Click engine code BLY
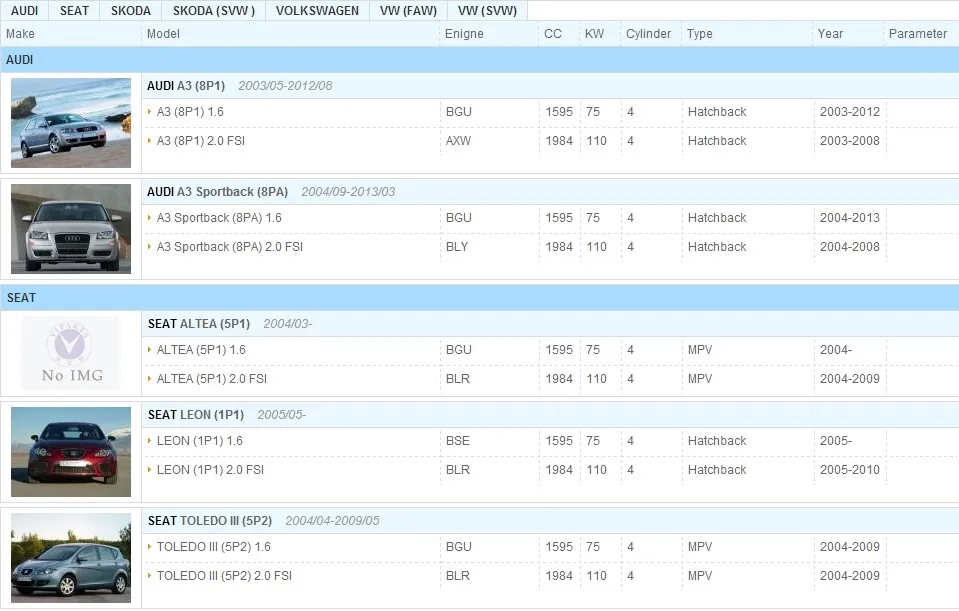This screenshot has width=959, height=611. tap(457, 246)
